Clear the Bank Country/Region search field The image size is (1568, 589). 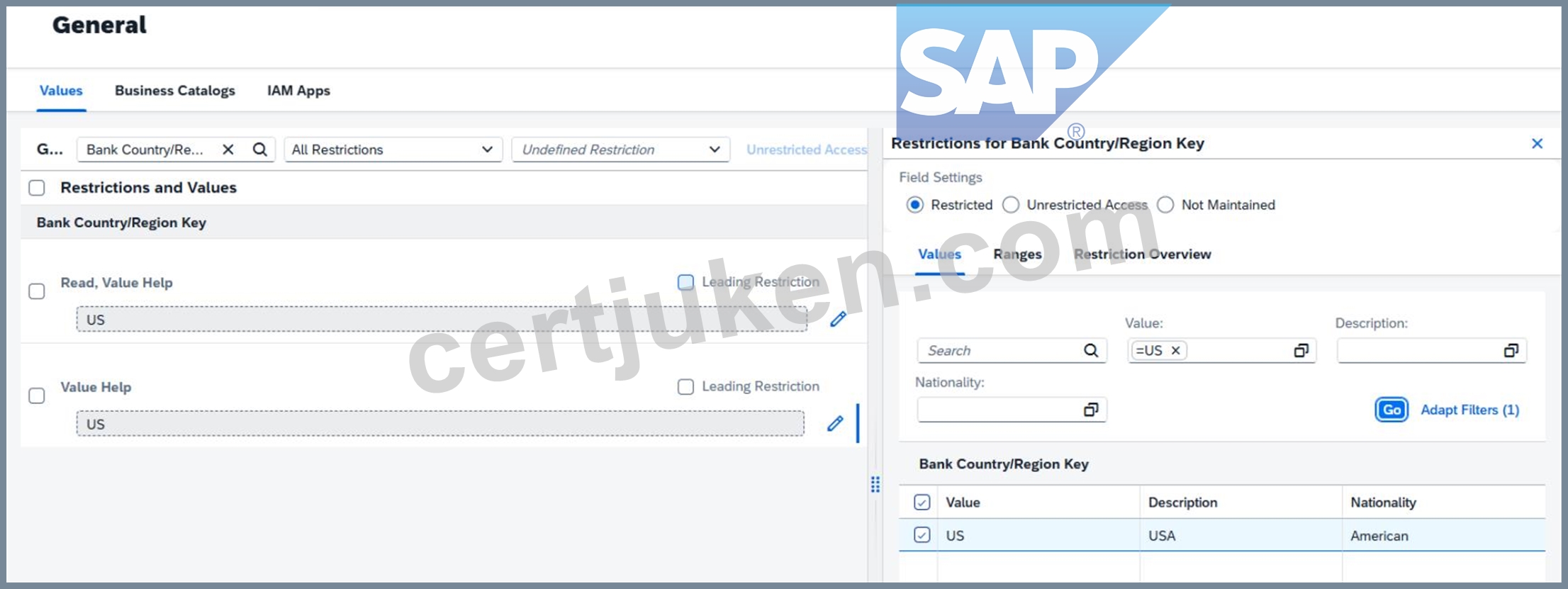tap(228, 150)
